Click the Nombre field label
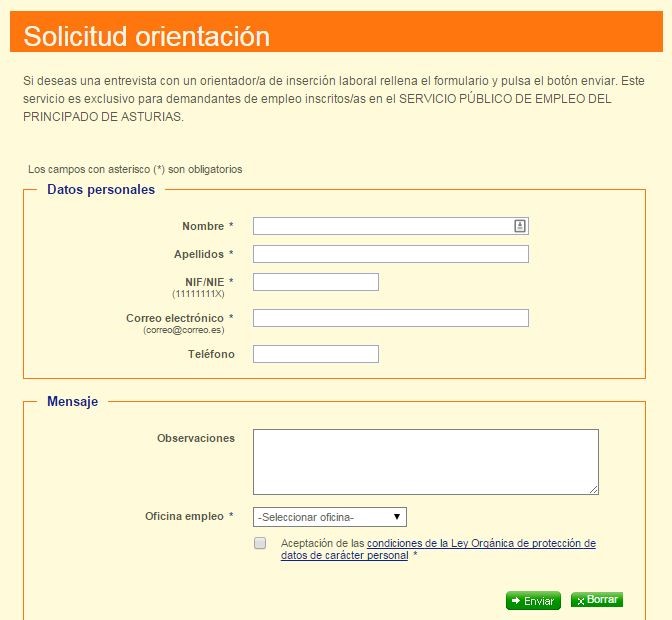Screen dimensions: 672x620 click(x=203, y=226)
